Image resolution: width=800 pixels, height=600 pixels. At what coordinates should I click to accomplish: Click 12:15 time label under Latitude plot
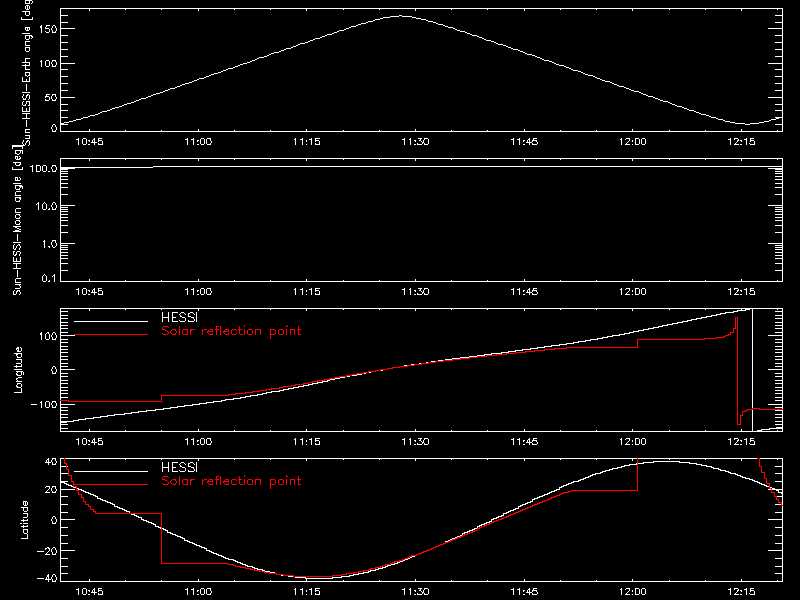click(x=741, y=592)
